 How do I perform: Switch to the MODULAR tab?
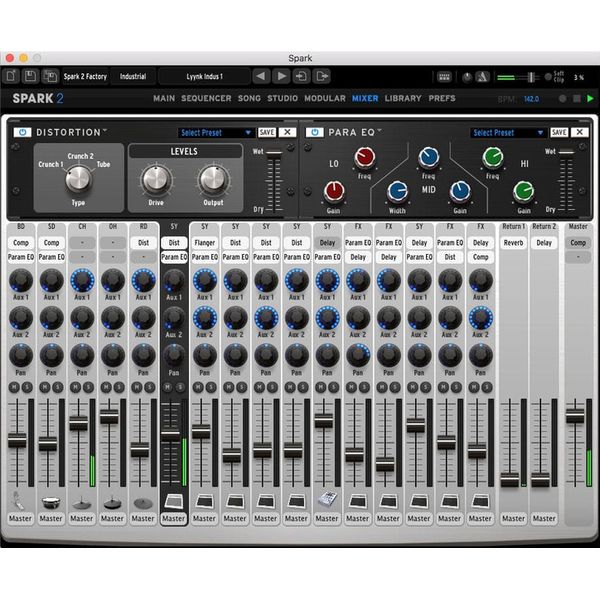coord(325,98)
